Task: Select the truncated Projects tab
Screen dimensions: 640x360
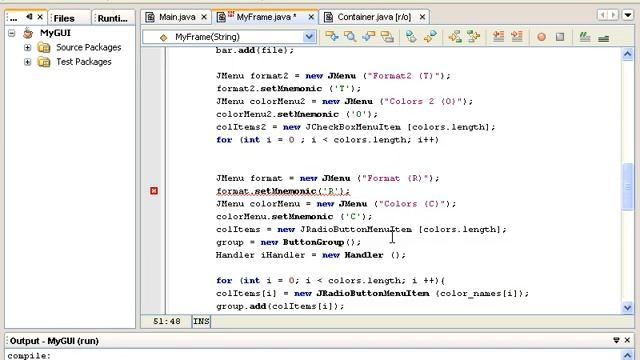Action: point(14,18)
